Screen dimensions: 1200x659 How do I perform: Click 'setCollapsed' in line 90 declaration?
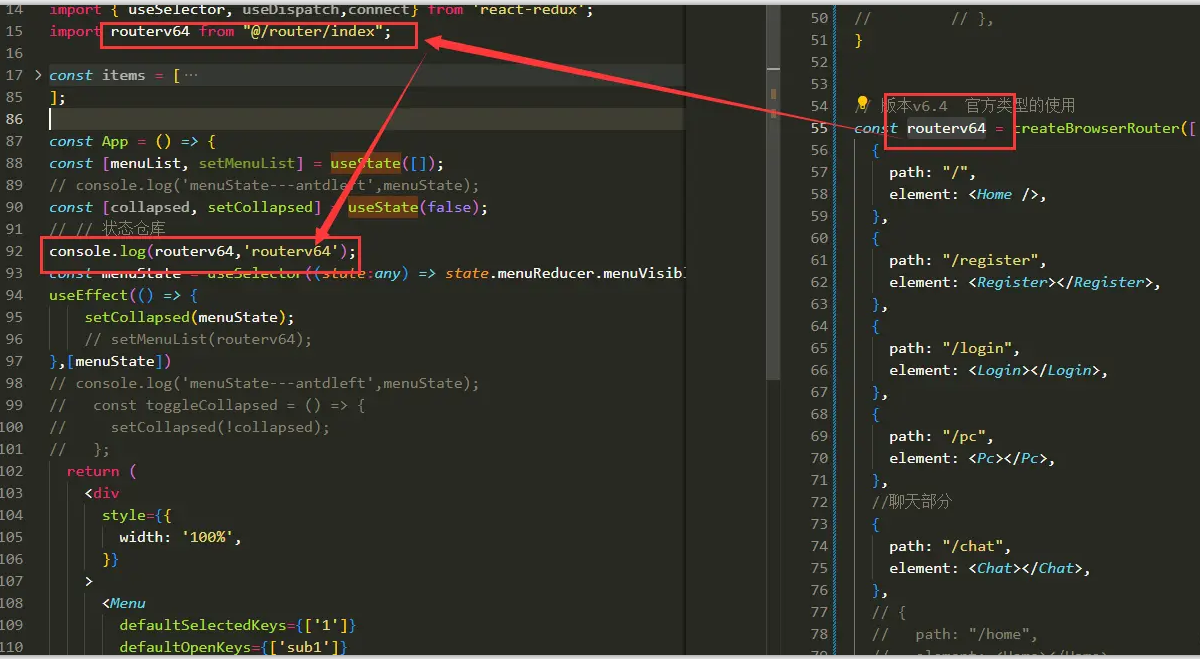click(x=260, y=207)
